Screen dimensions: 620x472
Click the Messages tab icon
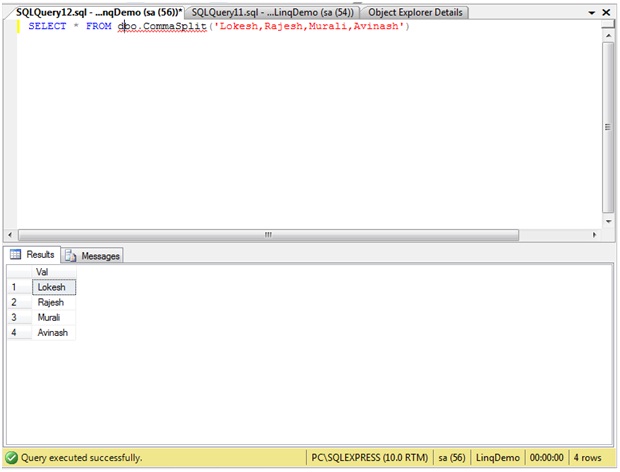71,256
